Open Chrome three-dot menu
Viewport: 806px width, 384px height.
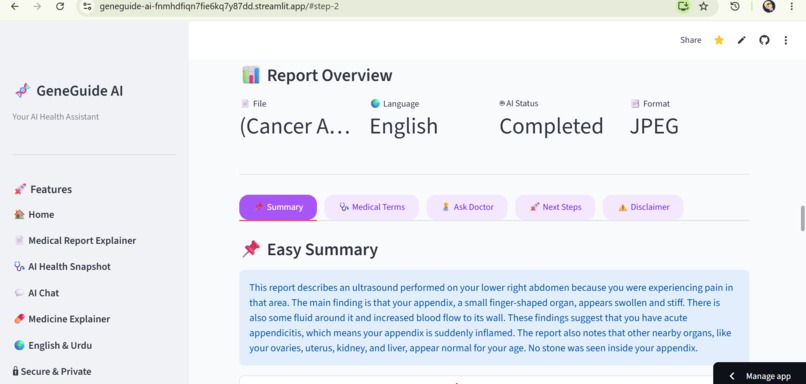point(791,7)
